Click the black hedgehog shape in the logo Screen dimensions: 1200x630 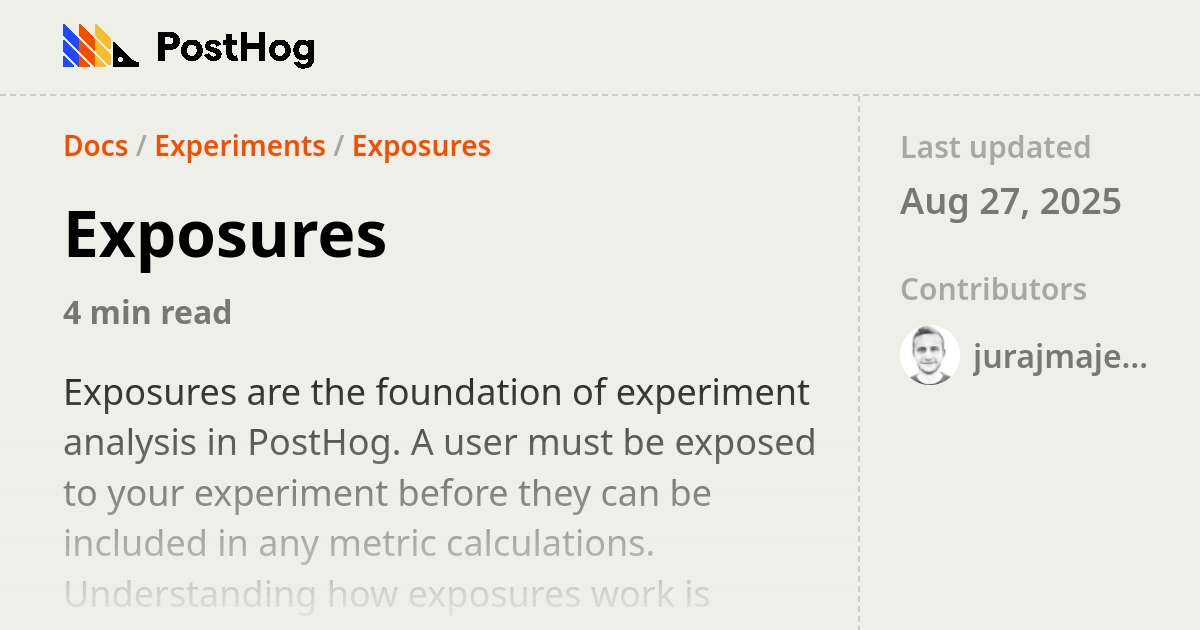click(125, 55)
